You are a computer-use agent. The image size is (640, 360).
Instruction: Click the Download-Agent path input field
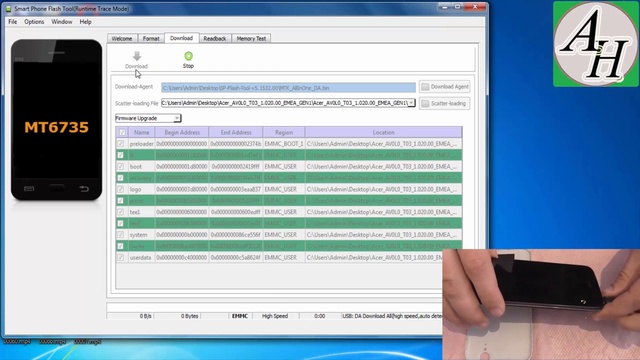[288, 87]
